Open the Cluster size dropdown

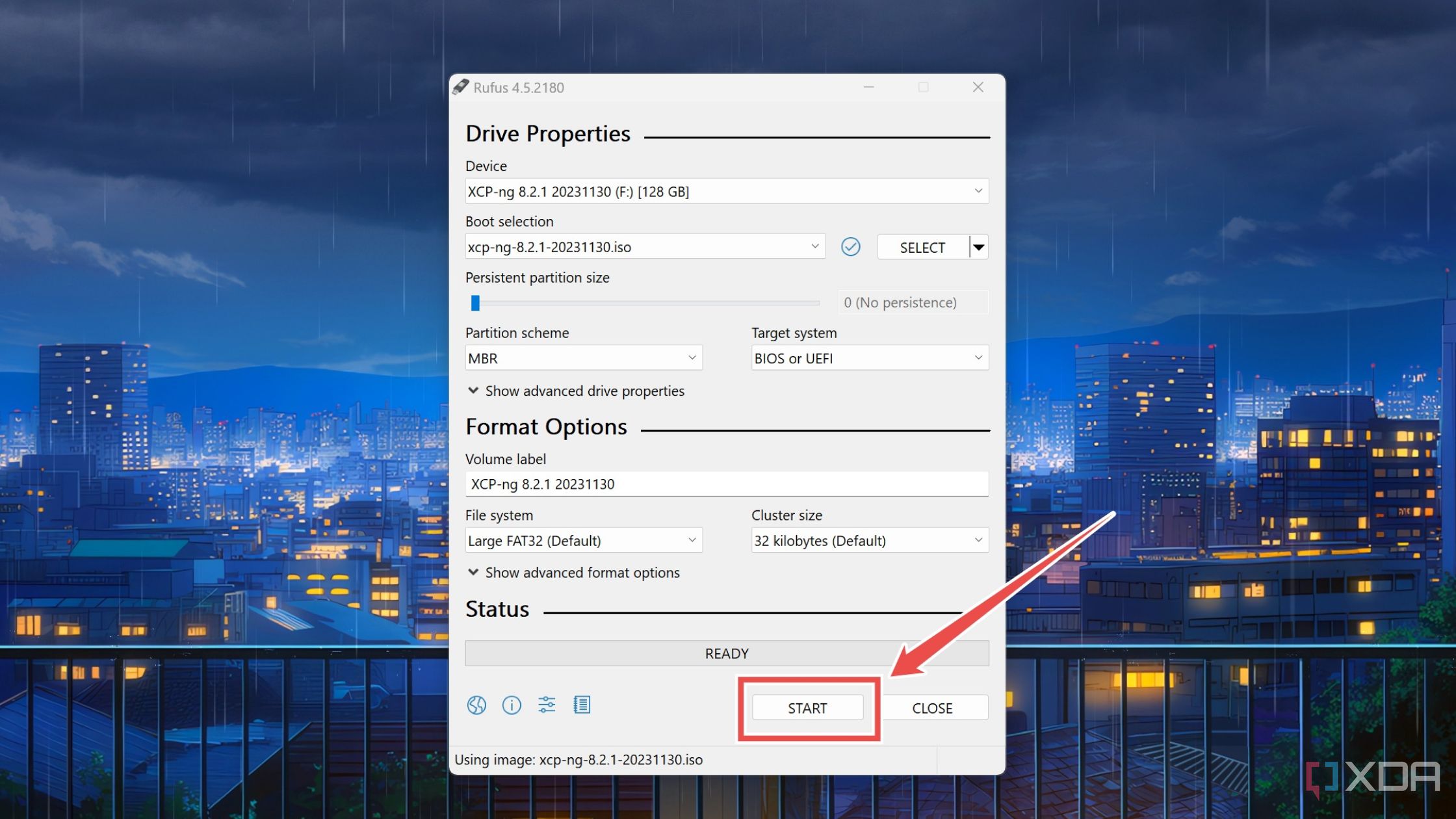point(870,540)
